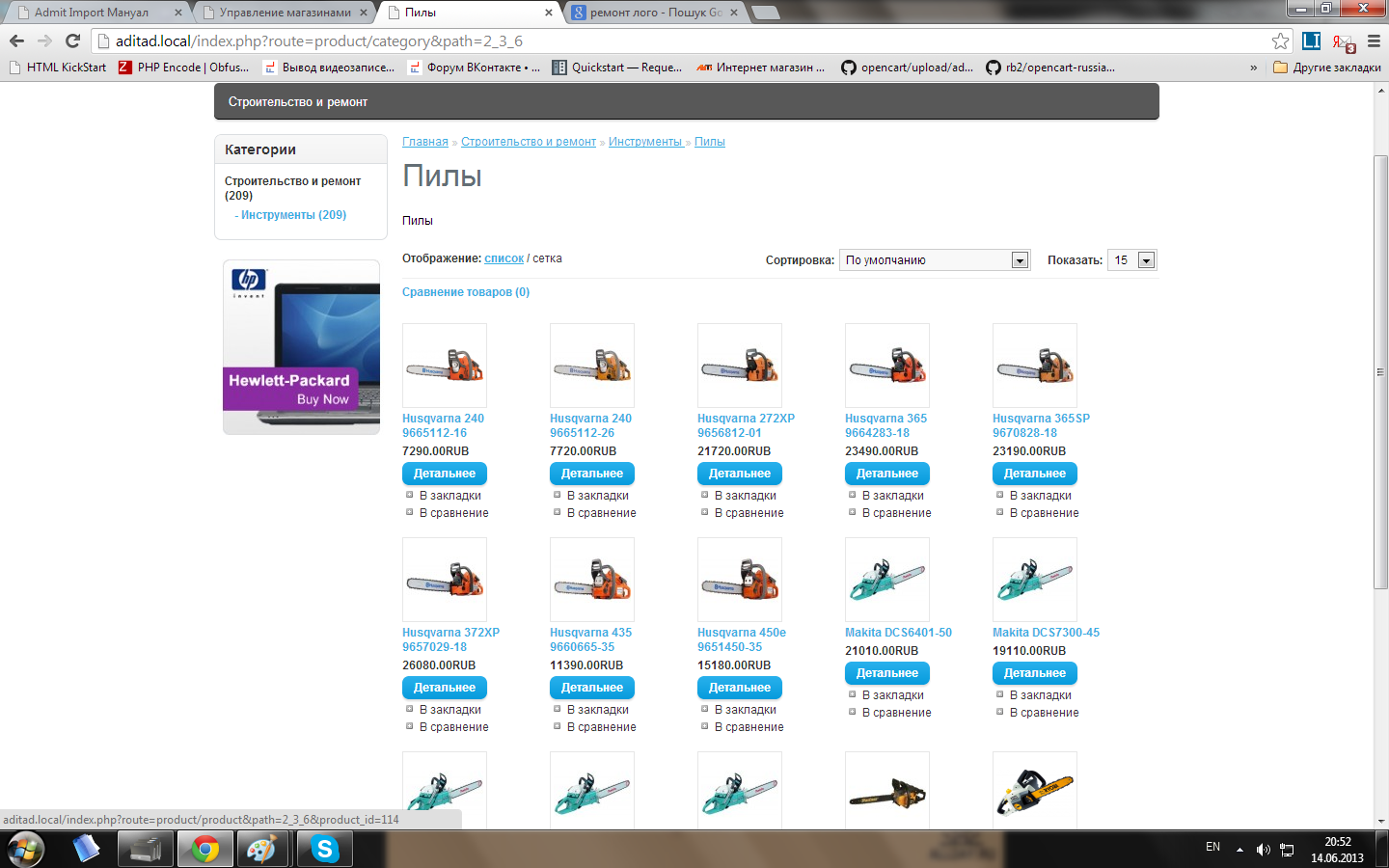Launch Skype from the taskbar
The image size is (1389, 868).
pyautogui.click(x=325, y=850)
